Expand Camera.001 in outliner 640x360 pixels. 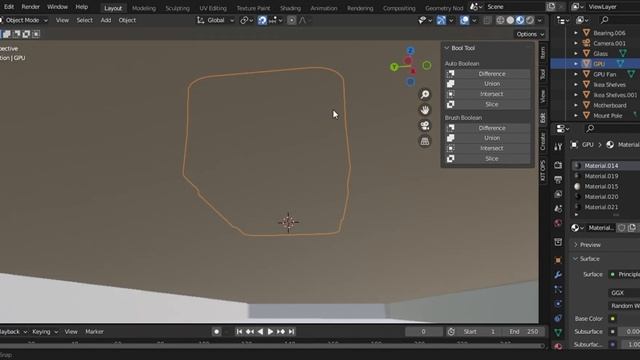[x=576, y=43]
